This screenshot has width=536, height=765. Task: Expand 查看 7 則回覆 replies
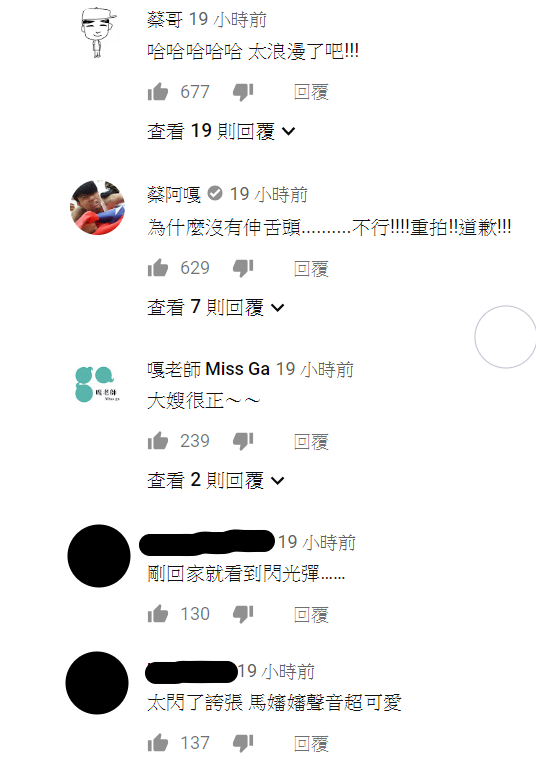point(216,307)
